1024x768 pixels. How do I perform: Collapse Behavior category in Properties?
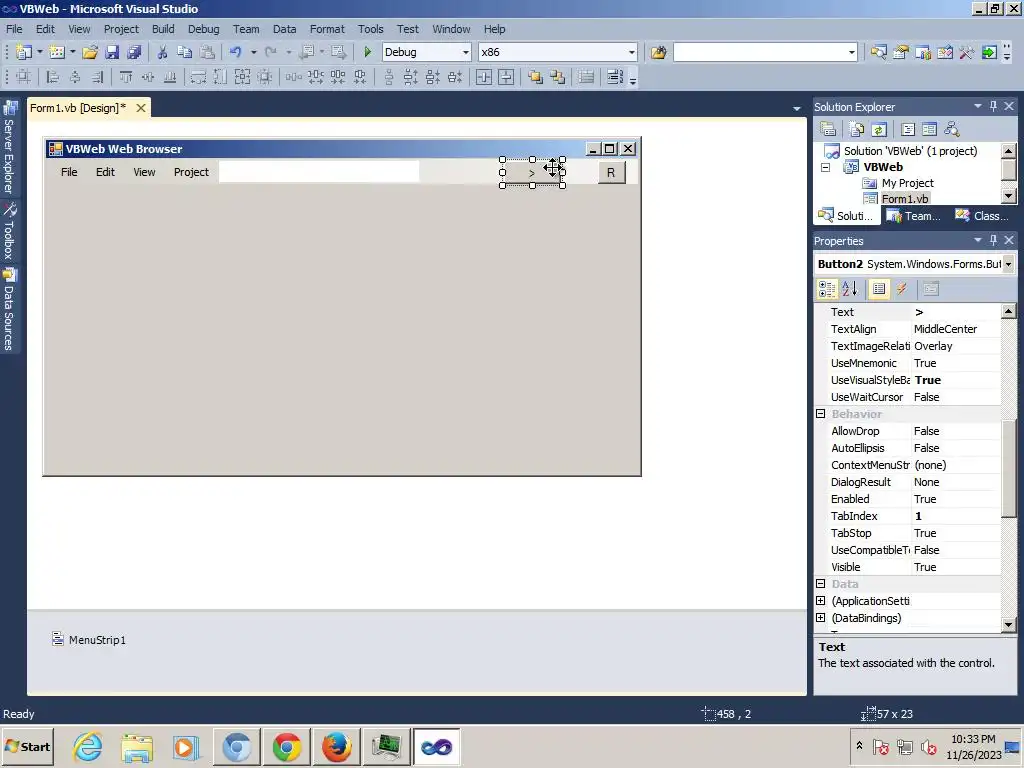tap(821, 413)
